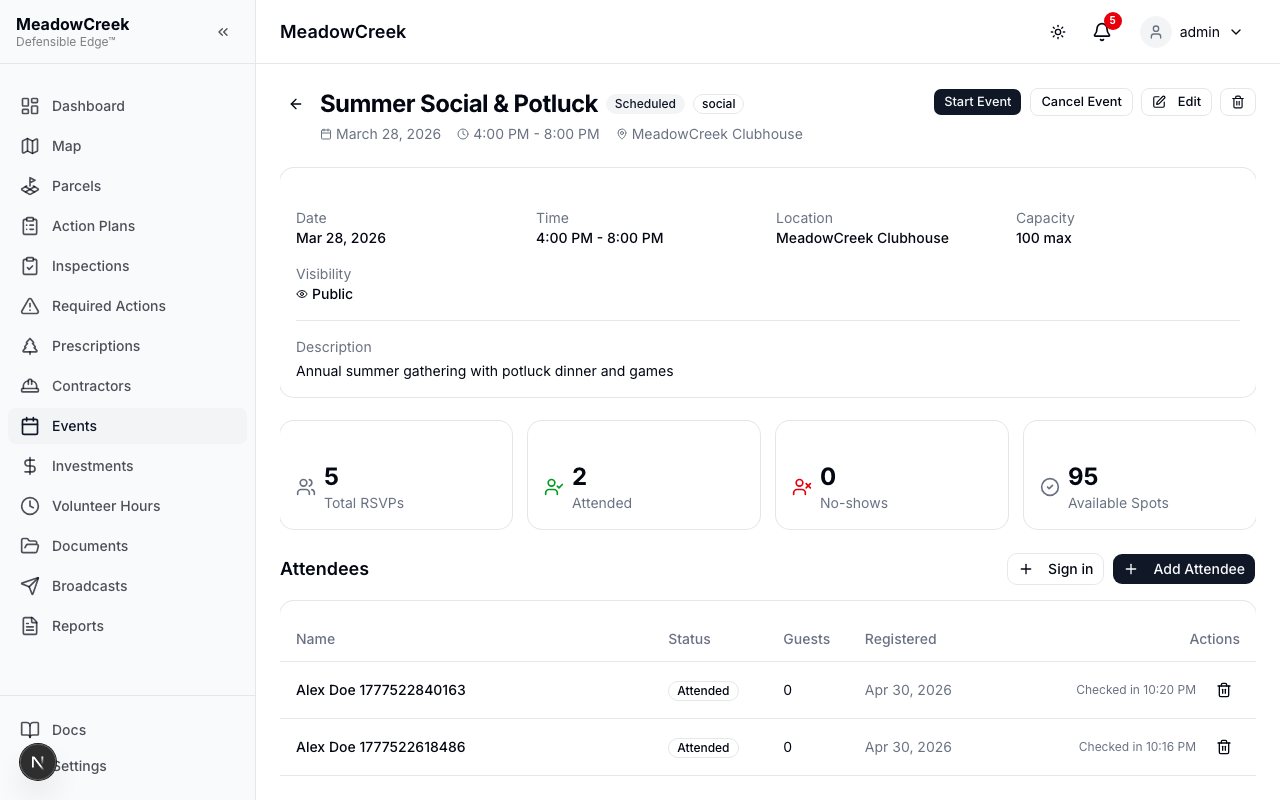This screenshot has width=1280, height=800.
Task: Go to Broadcasts
Action: tap(127, 586)
